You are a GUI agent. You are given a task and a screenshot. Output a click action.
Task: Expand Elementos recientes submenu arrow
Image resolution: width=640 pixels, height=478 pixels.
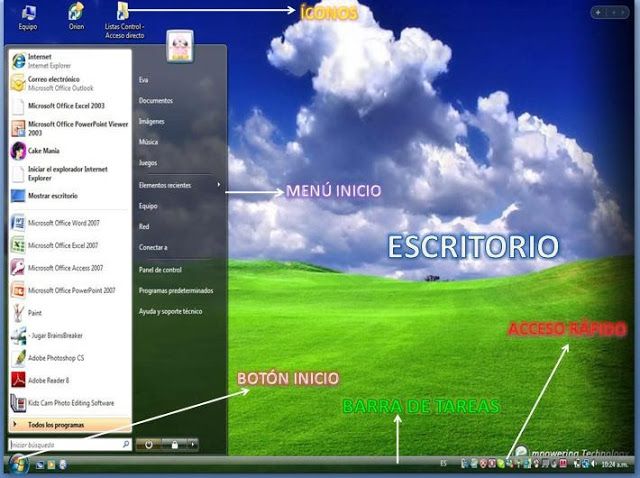coord(219,185)
